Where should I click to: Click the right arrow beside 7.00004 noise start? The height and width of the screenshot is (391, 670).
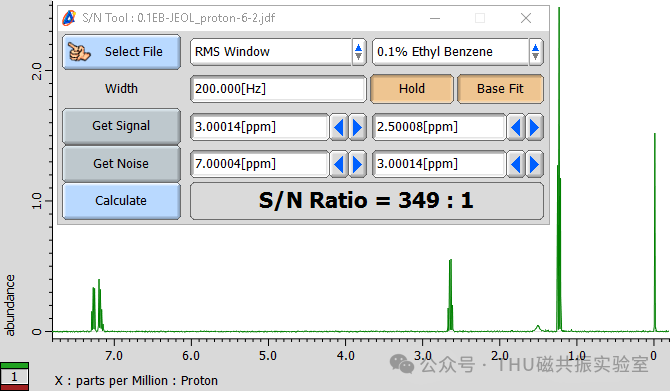358,164
